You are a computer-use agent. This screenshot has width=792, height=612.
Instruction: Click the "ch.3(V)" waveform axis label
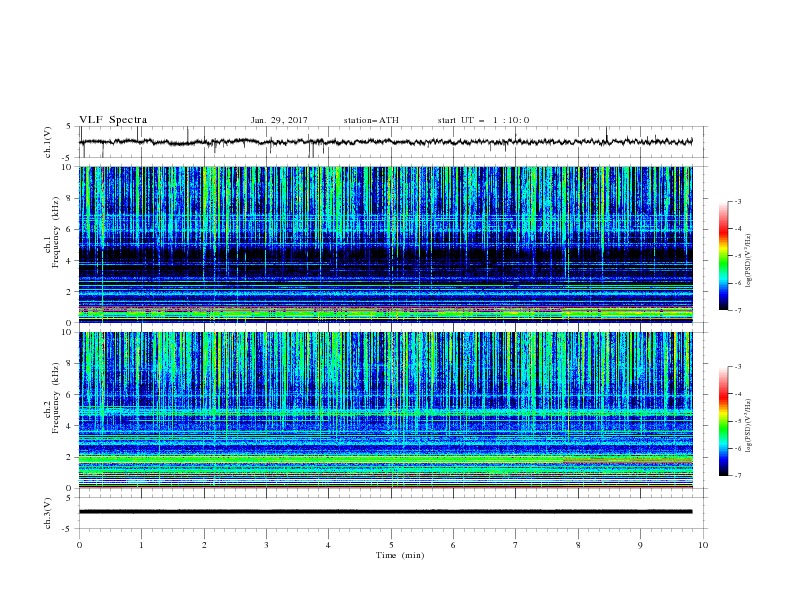coord(48,513)
